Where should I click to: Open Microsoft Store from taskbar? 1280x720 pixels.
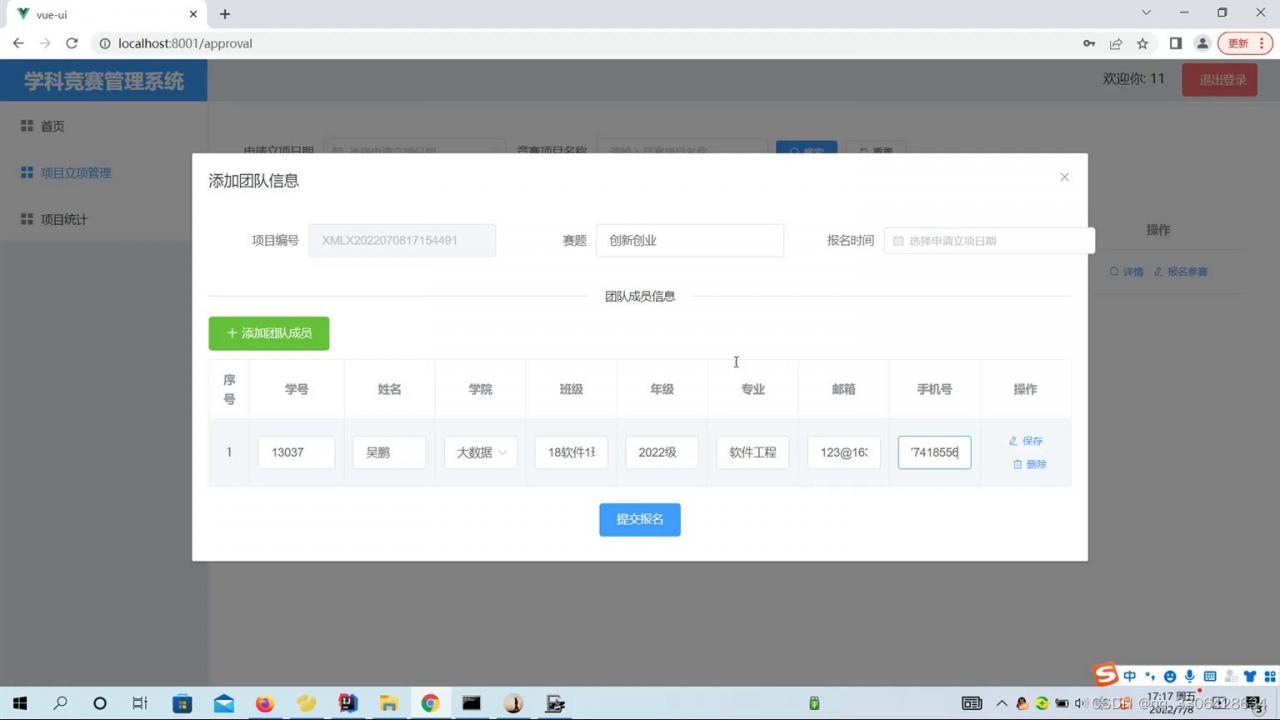pyautogui.click(x=182, y=703)
